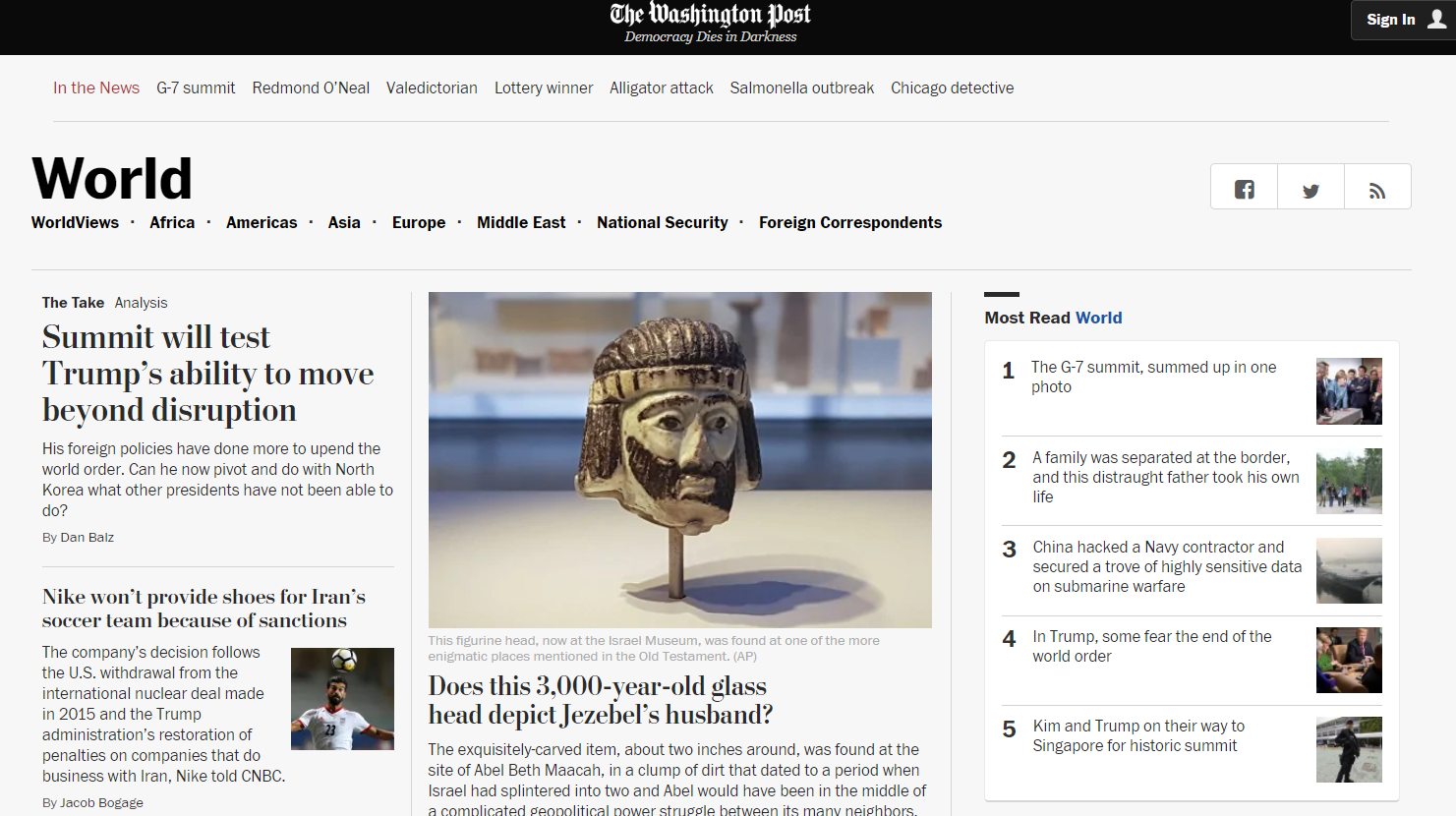Select the Europe section tab

click(x=419, y=222)
